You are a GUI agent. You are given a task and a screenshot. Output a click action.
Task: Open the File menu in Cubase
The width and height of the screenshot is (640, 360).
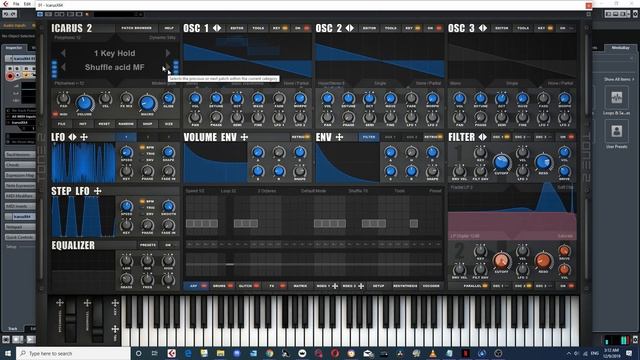click(16, 4)
